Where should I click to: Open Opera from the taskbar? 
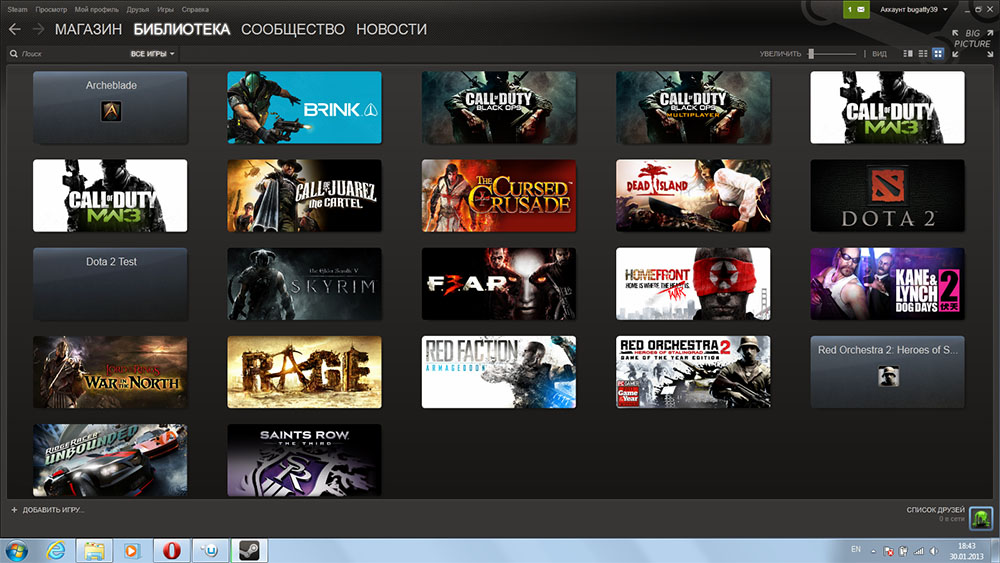pyautogui.click(x=171, y=550)
